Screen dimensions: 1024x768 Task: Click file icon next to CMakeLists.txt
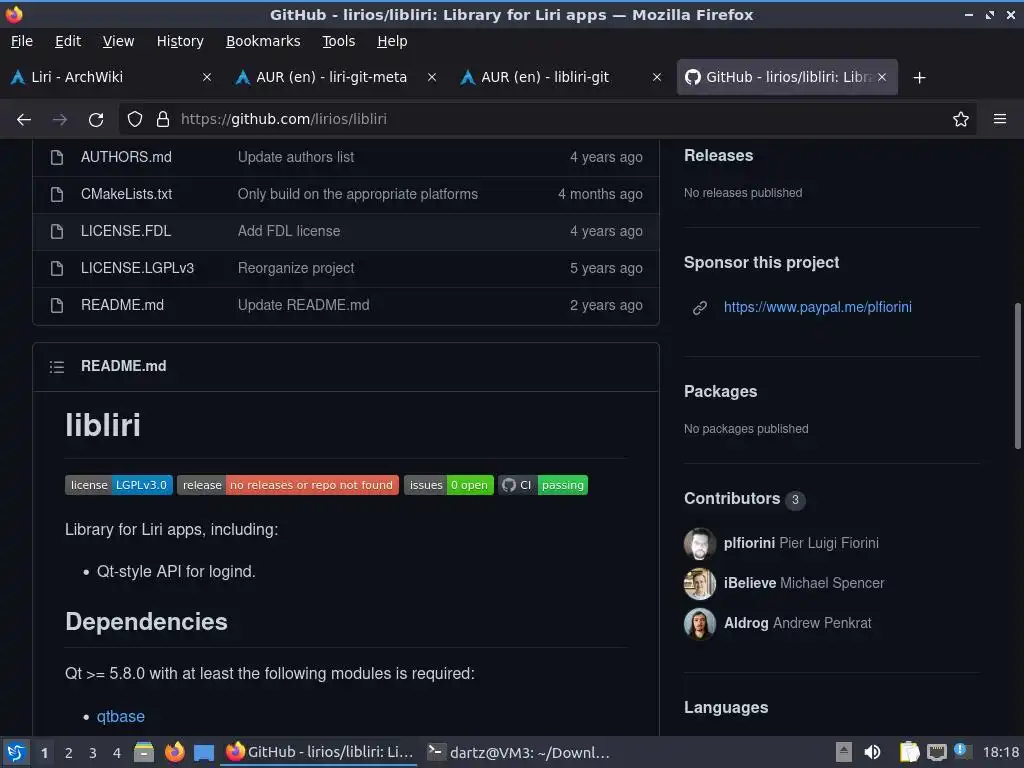point(57,195)
